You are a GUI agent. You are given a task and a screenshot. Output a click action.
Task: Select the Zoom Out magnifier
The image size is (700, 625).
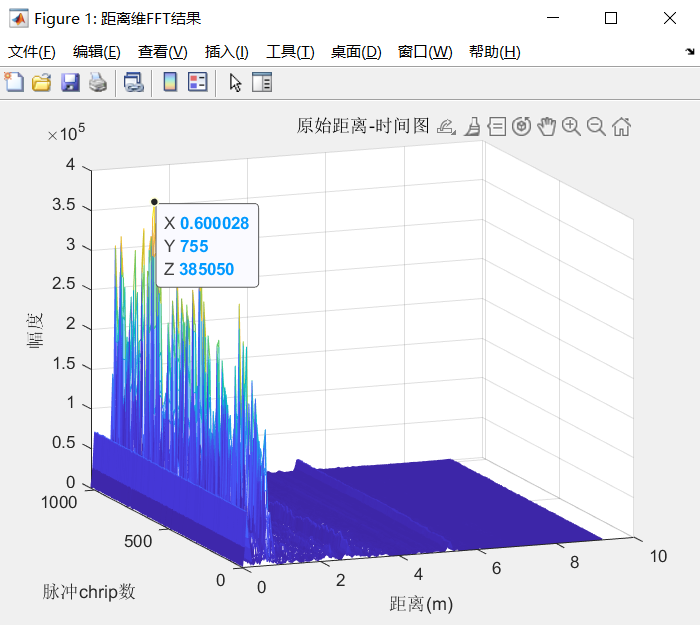coord(596,127)
